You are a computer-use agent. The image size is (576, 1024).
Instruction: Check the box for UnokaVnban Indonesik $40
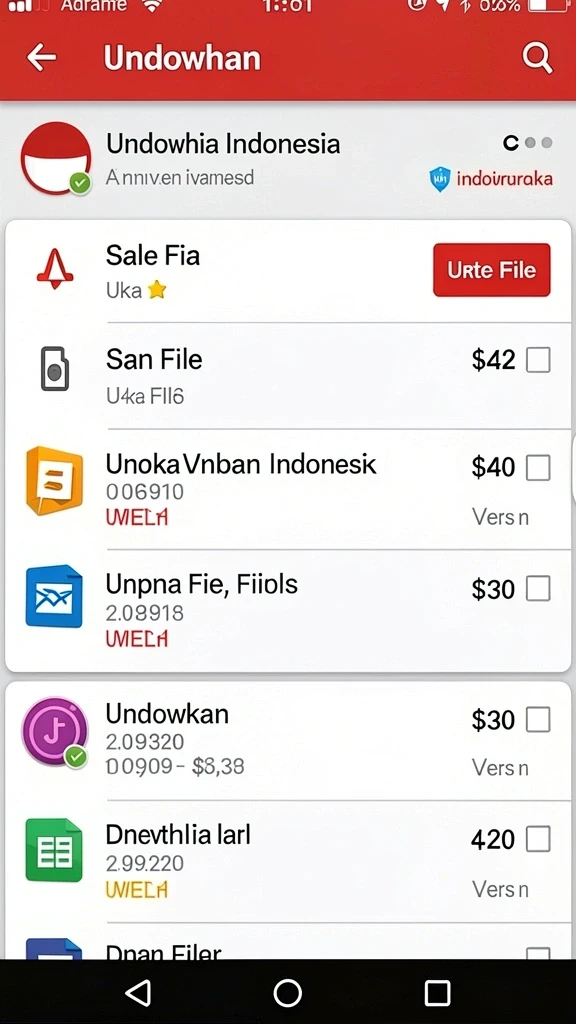(538, 468)
